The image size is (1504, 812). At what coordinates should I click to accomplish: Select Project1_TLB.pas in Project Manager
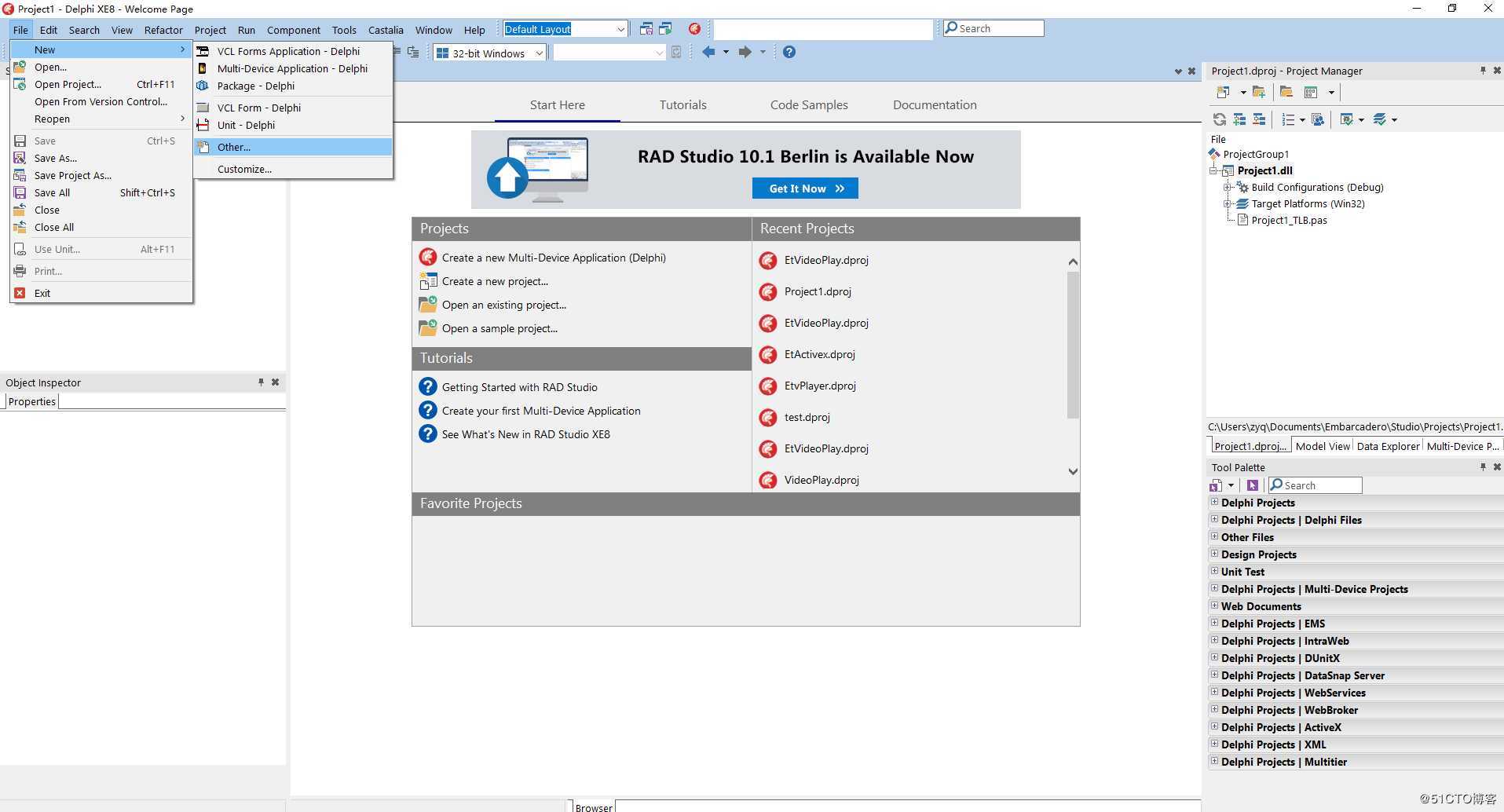(x=1289, y=220)
